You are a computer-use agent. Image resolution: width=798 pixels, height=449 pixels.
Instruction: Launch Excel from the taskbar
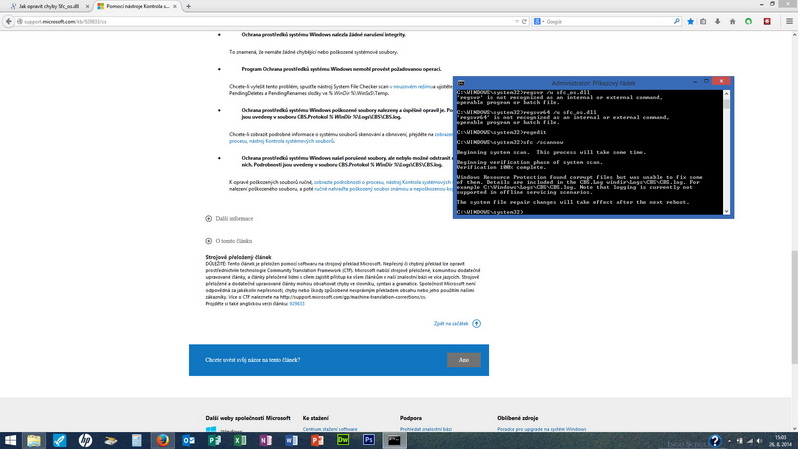pos(240,440)
